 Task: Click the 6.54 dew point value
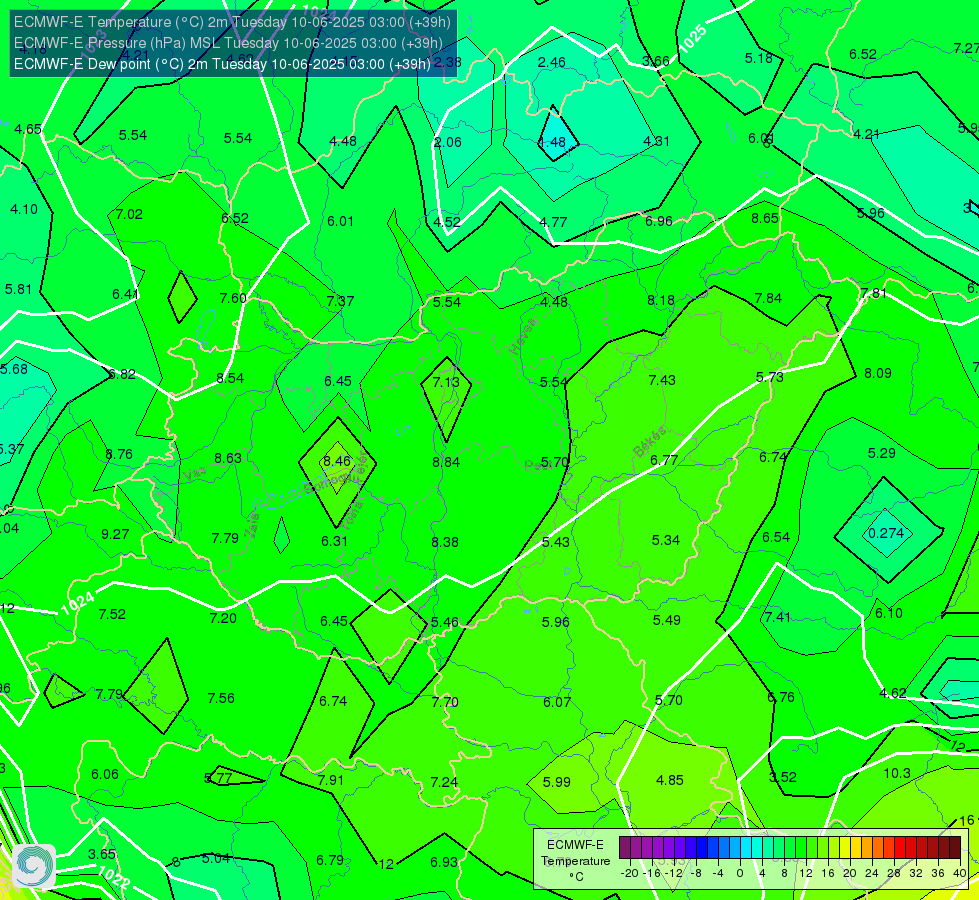pos(775,537)
